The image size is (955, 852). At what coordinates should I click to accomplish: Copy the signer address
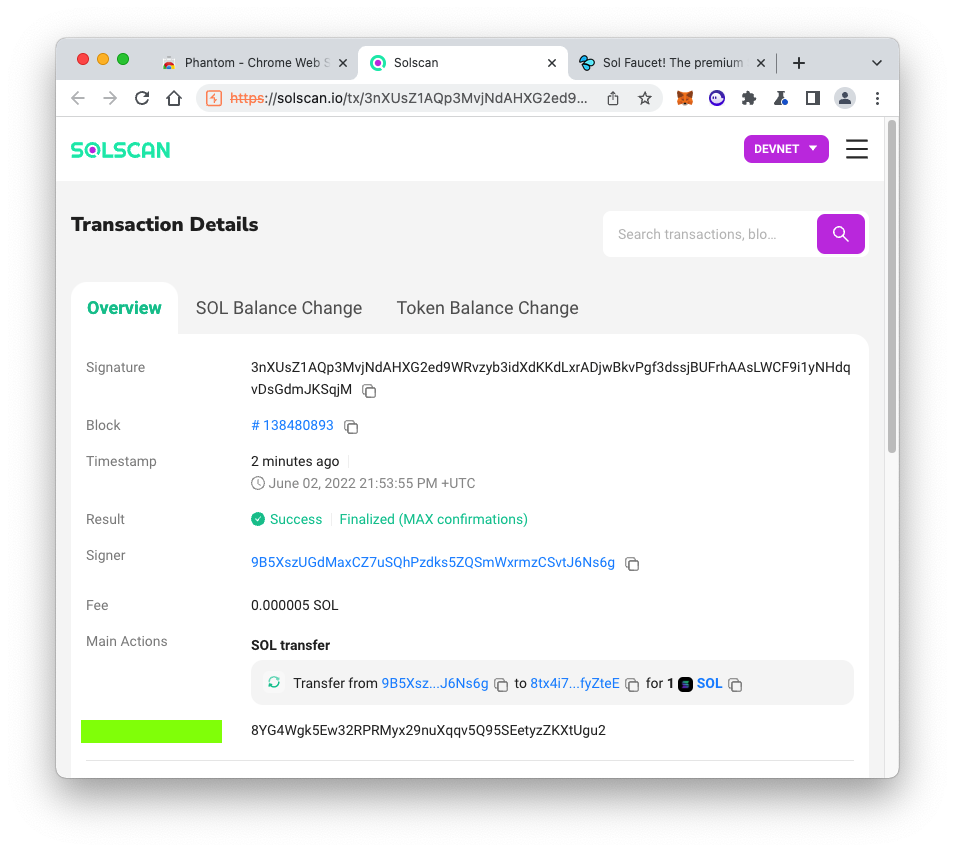(632, 564)
